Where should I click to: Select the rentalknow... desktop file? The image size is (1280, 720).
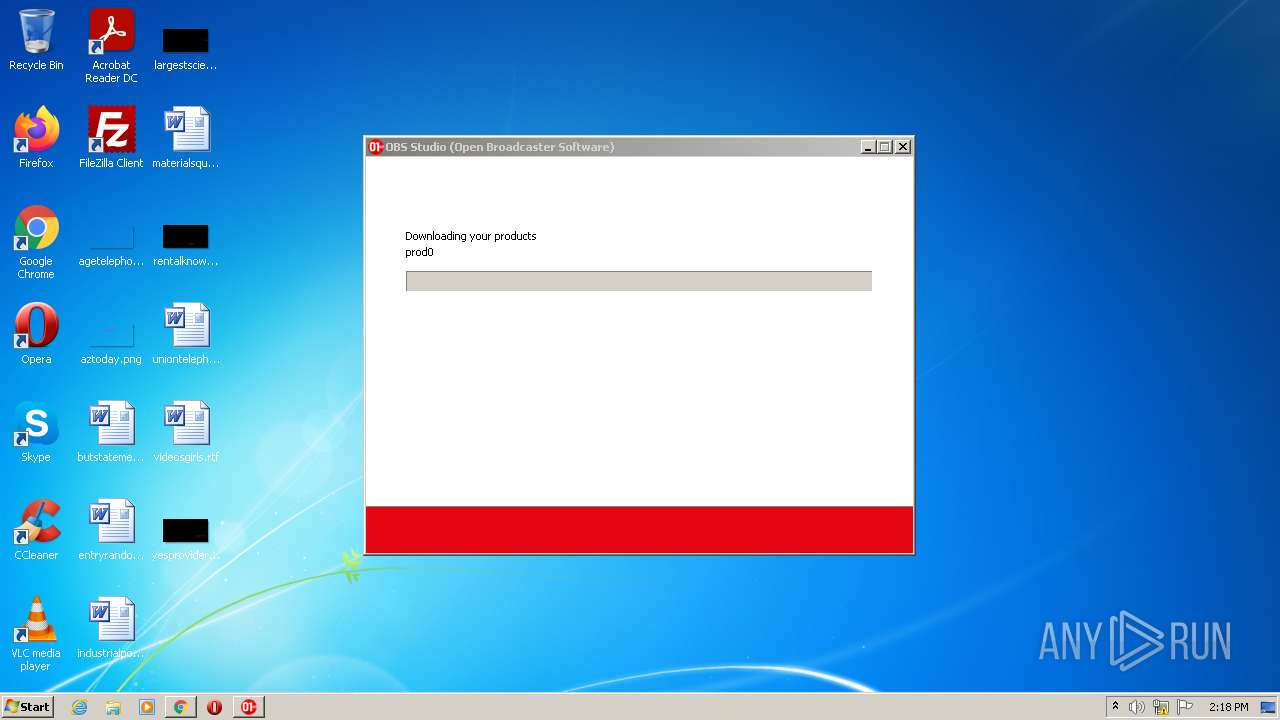point(186,243)
